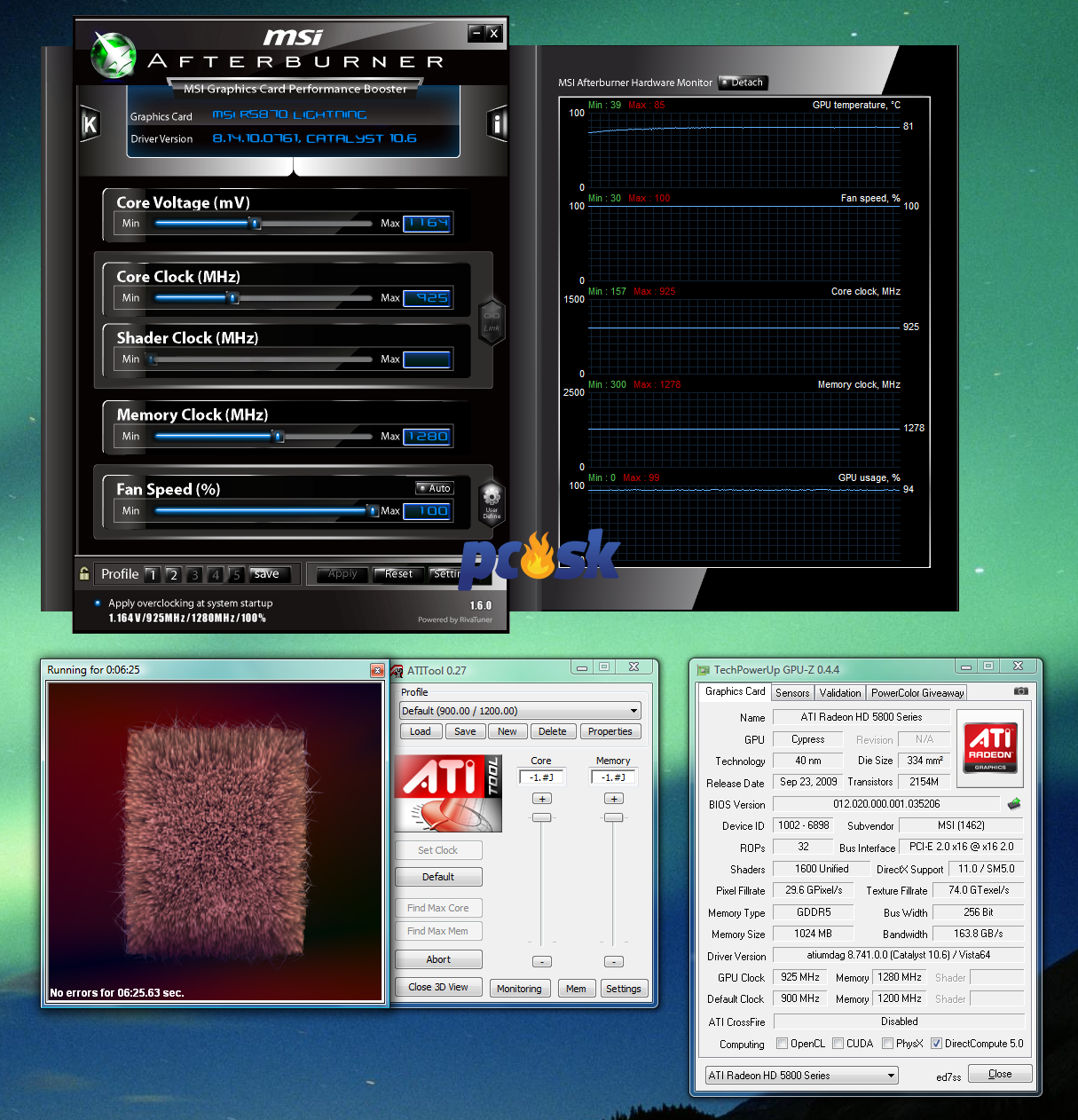Click the Apply button in Afterburner

point(342,574)
